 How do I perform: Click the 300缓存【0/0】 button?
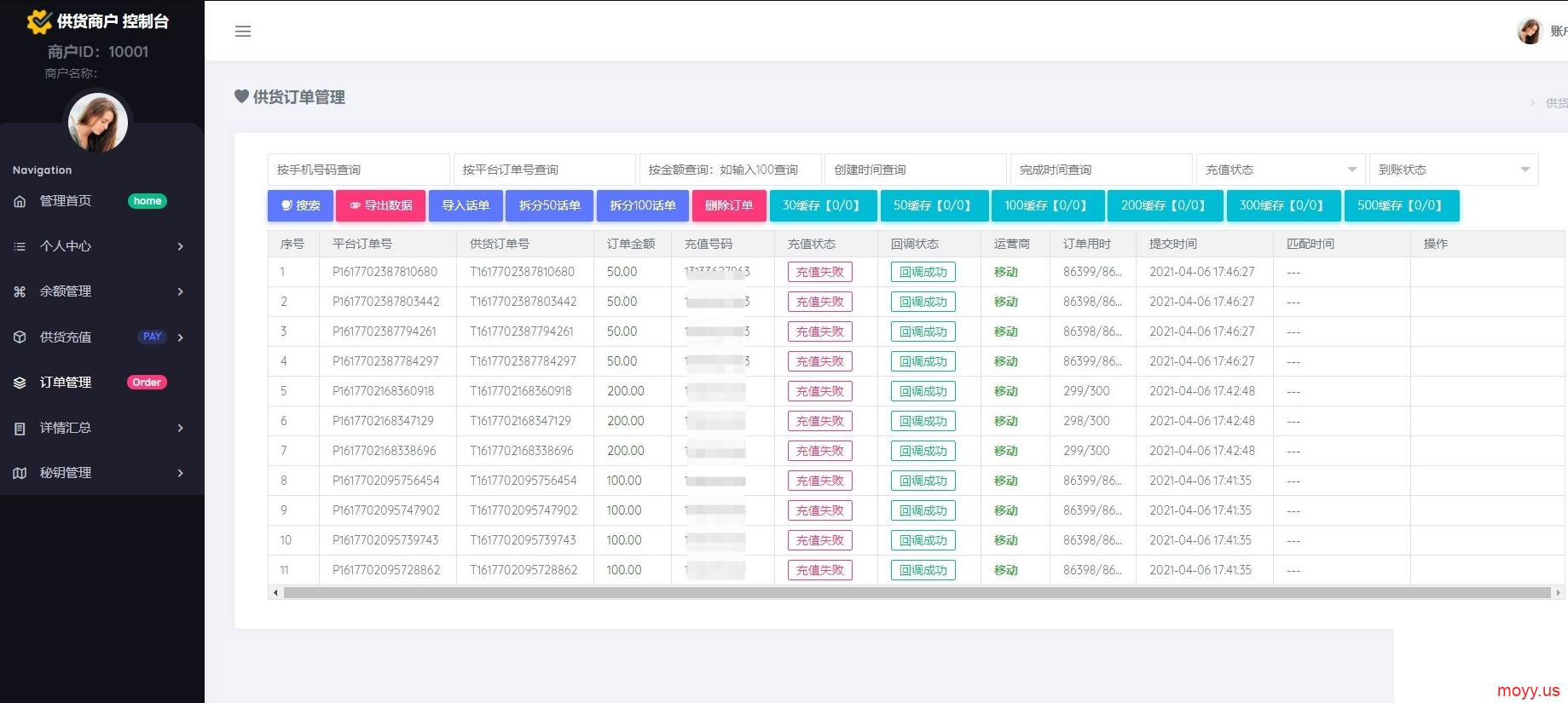coord(1283,205)
